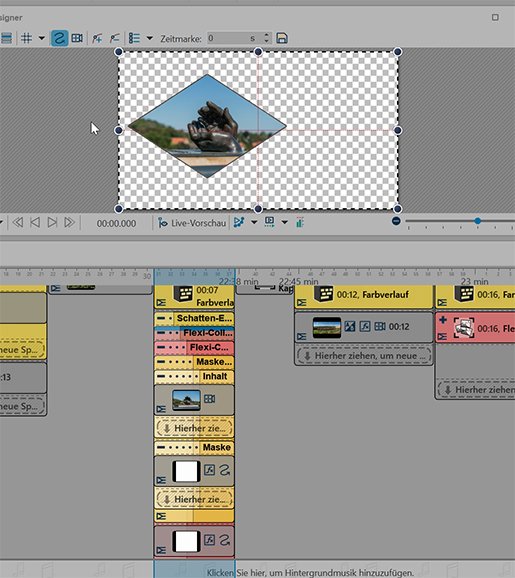Select the white mask thumbnail under Maske
This screenshot has width=515, height=578.
187,471
